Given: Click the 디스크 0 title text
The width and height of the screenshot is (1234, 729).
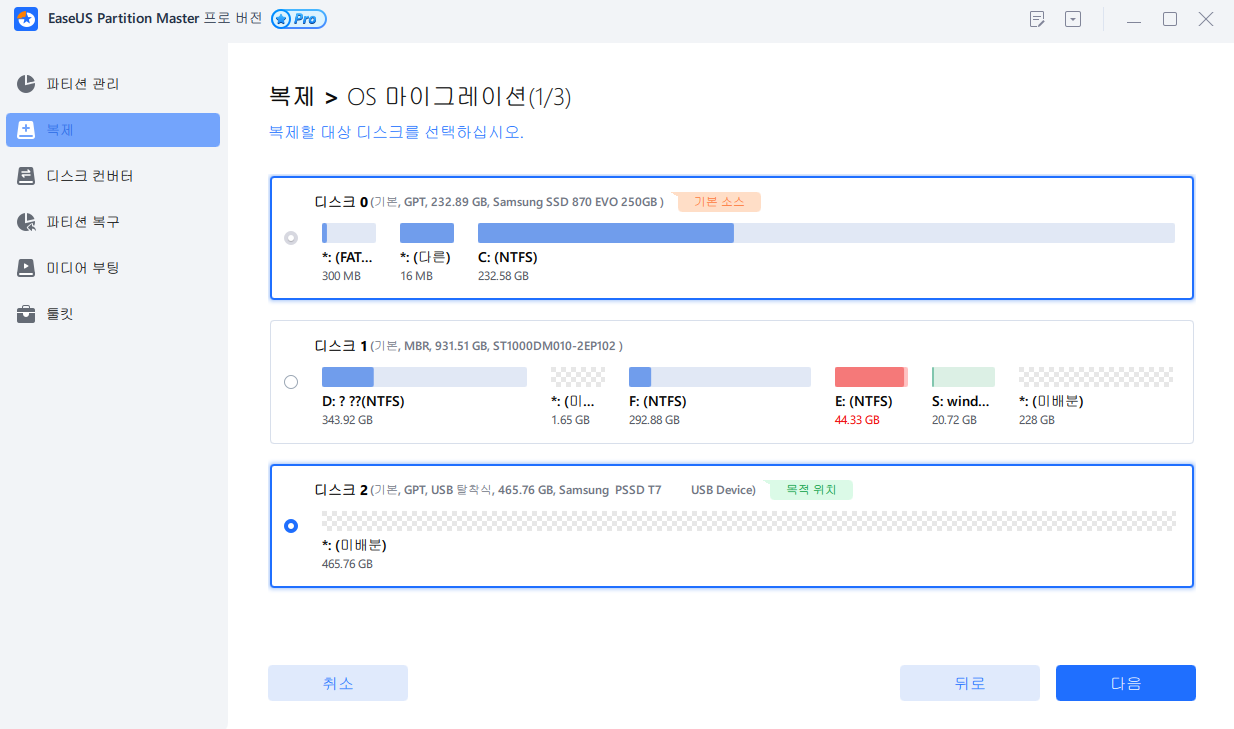Looking at the screenshot, I should pyautogui.click(x=341, y=202).
